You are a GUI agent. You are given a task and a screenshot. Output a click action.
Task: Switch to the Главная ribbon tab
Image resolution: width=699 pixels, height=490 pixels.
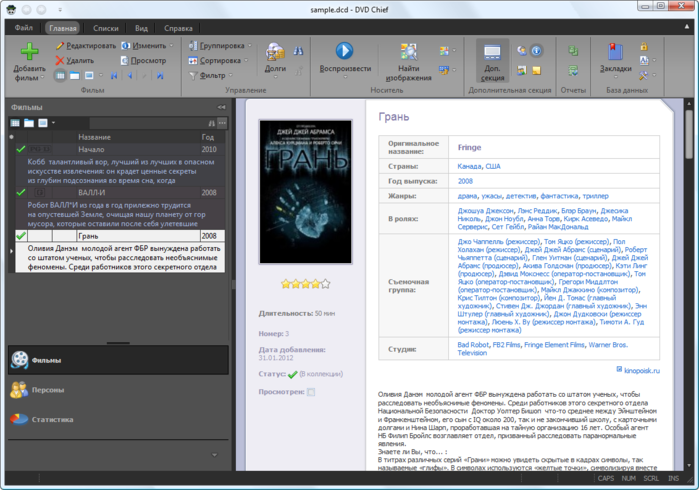tap(62, 28)
